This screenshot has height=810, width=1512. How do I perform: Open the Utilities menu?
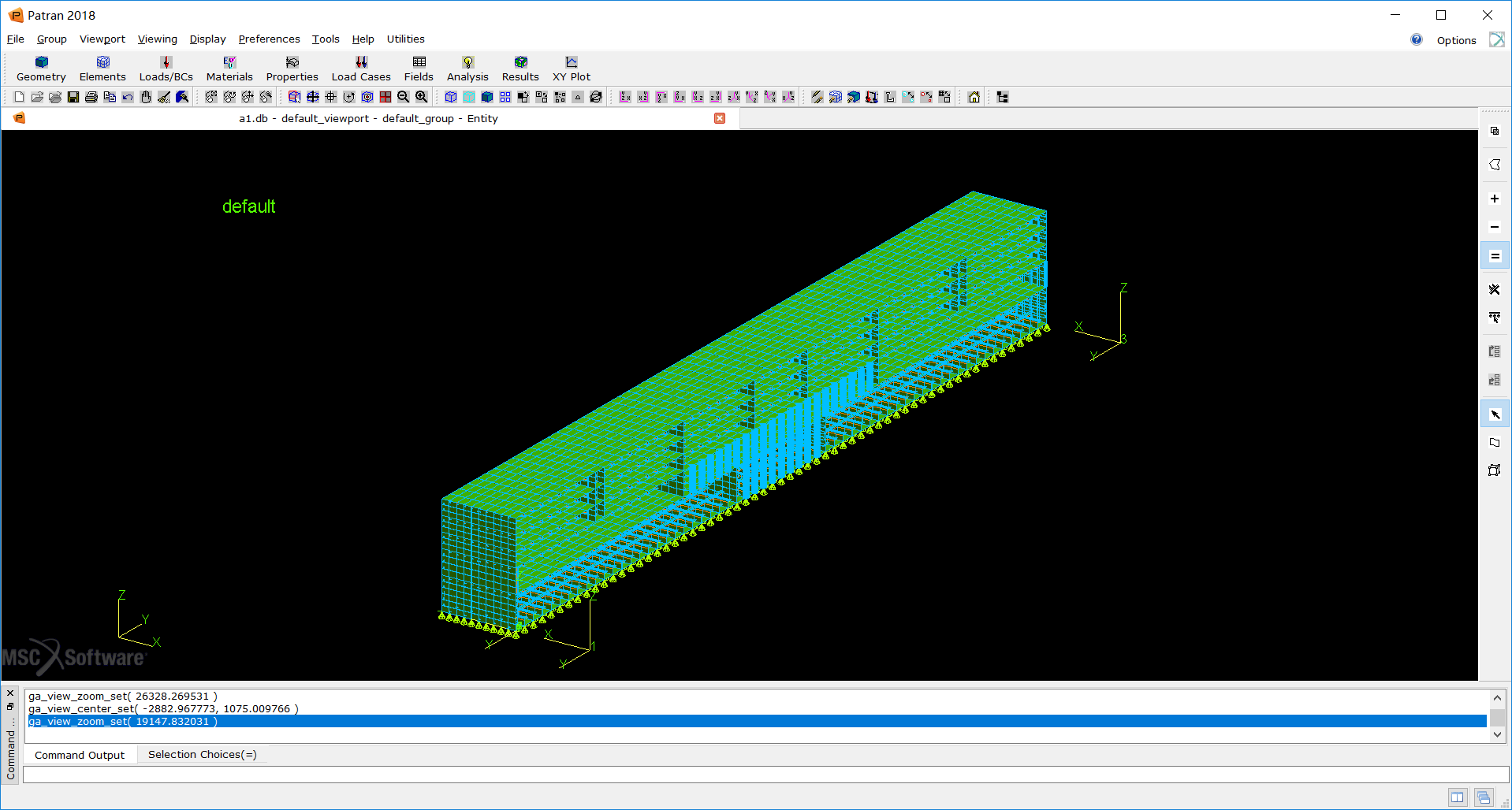click(405, 39)
